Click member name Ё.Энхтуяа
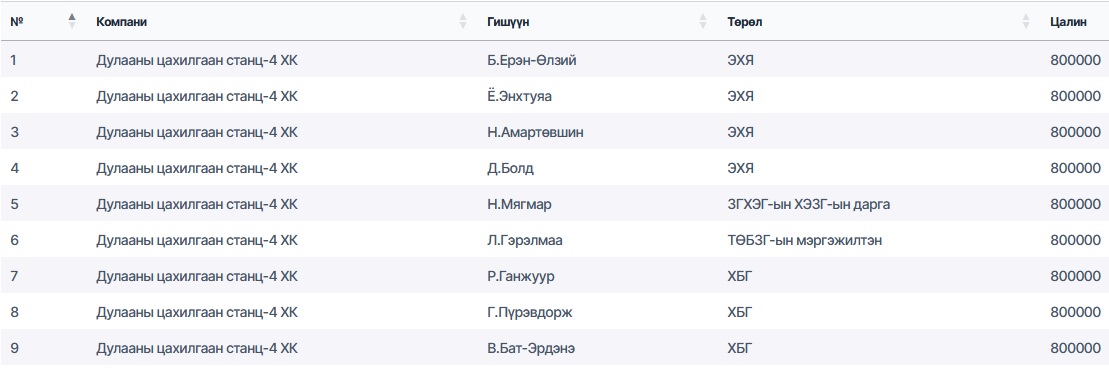1109x372 pixels. click(x=519, y=96)
